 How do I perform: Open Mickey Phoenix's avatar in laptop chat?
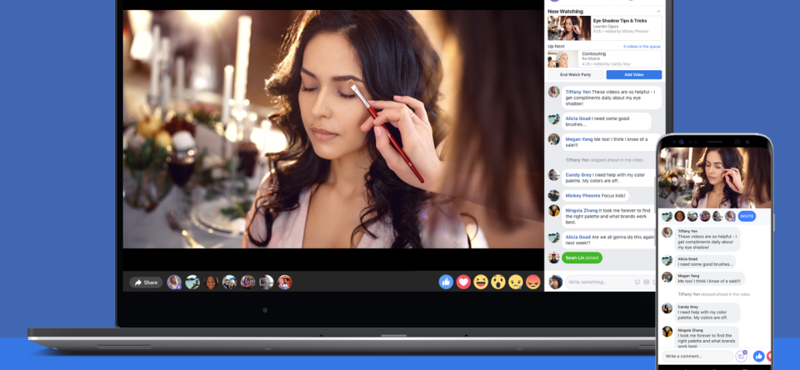pyautogui.click(x=554, y=195)
